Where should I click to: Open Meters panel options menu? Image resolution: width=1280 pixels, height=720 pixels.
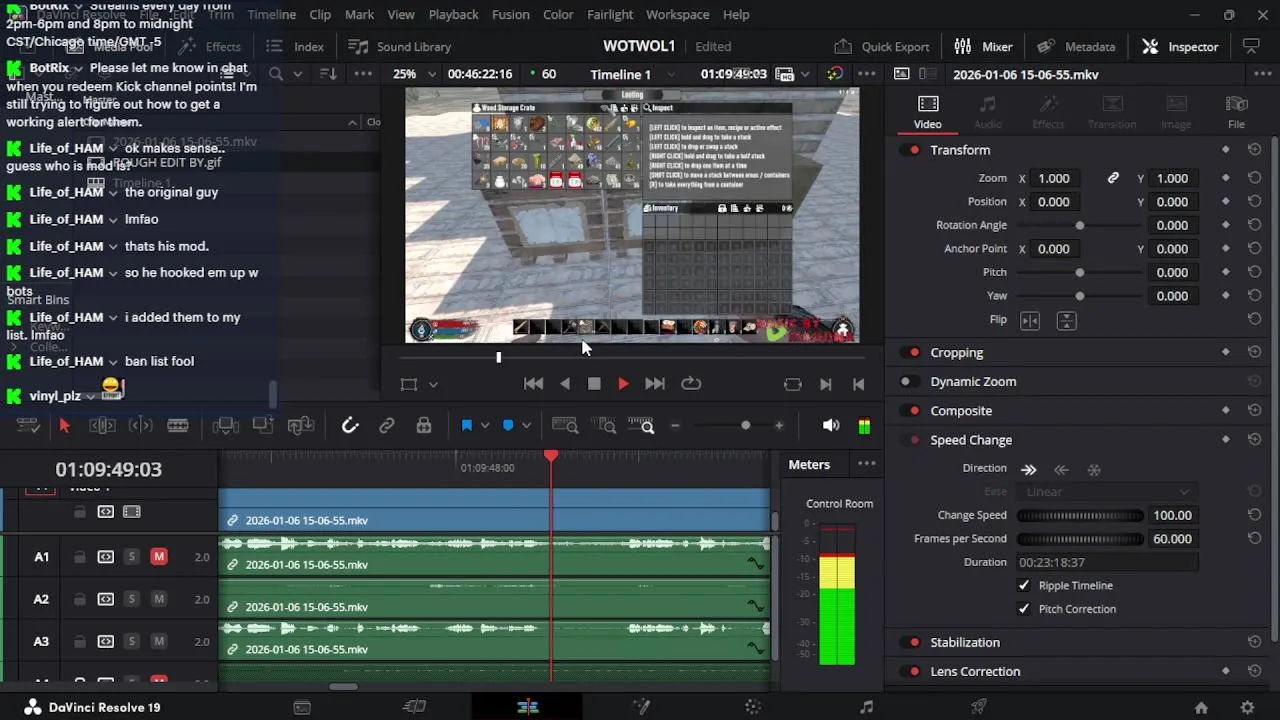(x=866, y=464)
